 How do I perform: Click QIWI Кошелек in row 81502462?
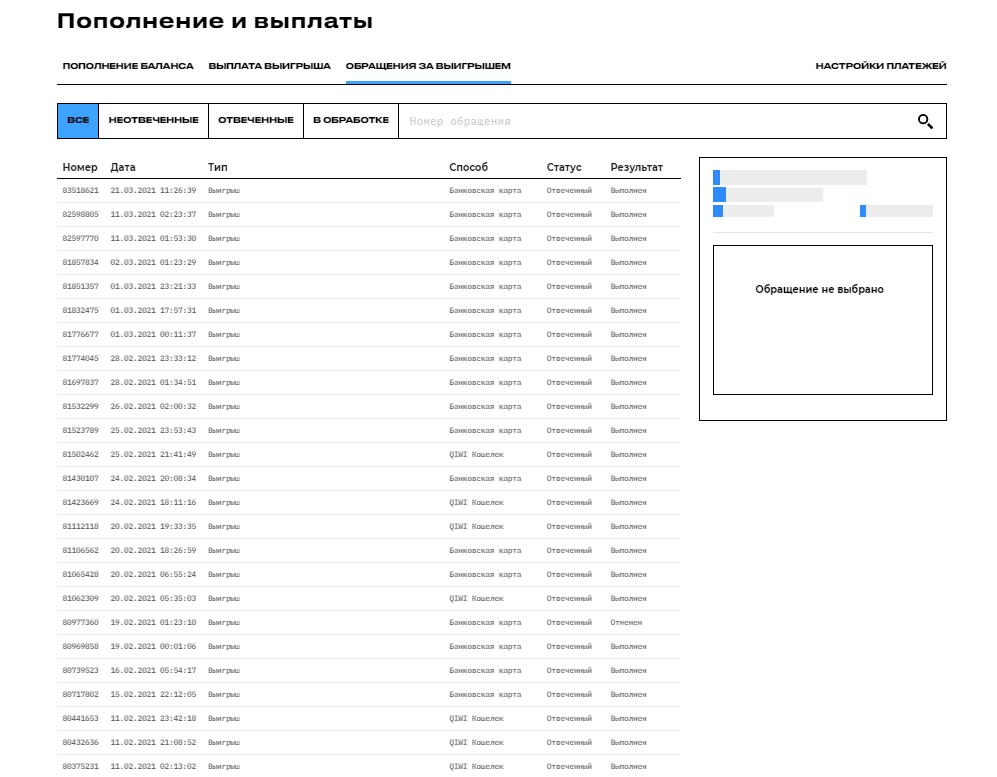click(476, 455)
